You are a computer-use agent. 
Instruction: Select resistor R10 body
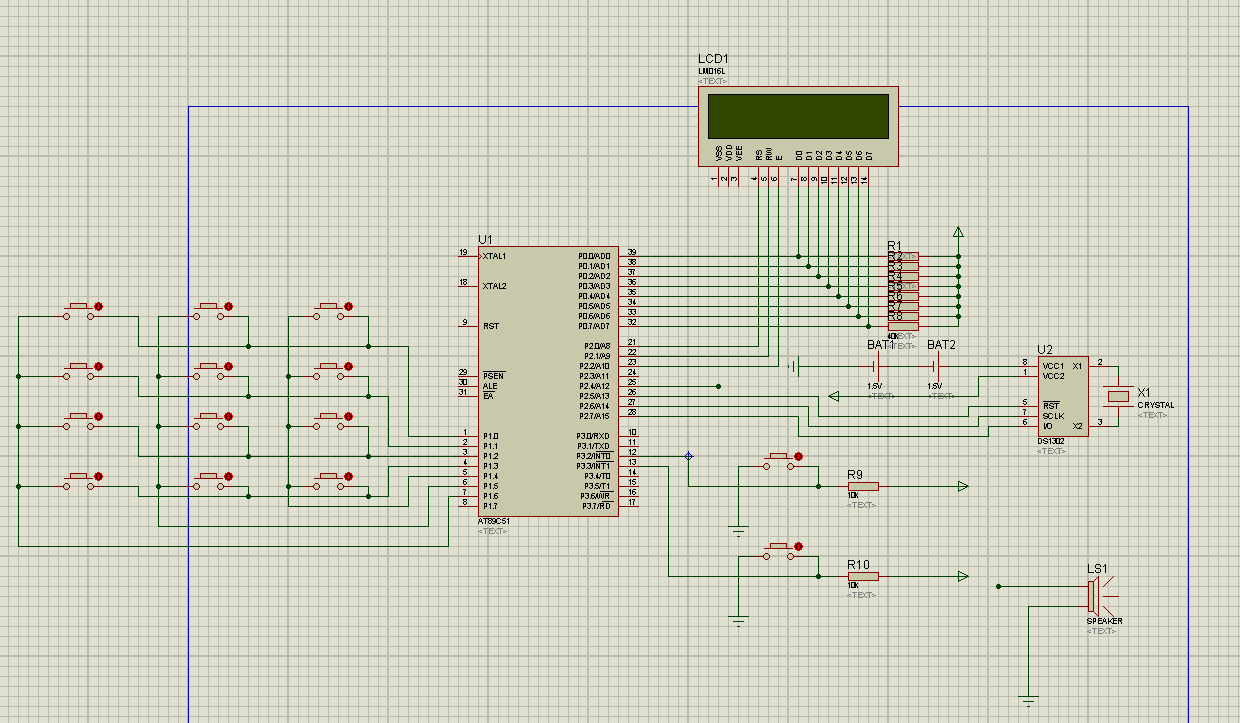862,576
